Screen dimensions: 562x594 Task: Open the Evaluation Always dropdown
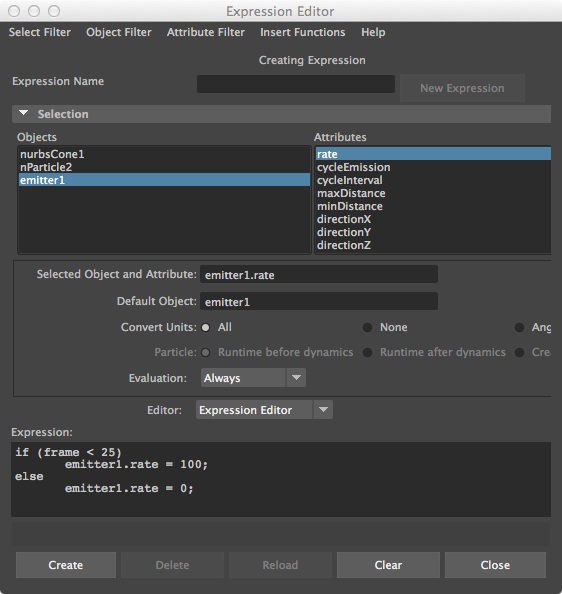[x=253, y=378]
